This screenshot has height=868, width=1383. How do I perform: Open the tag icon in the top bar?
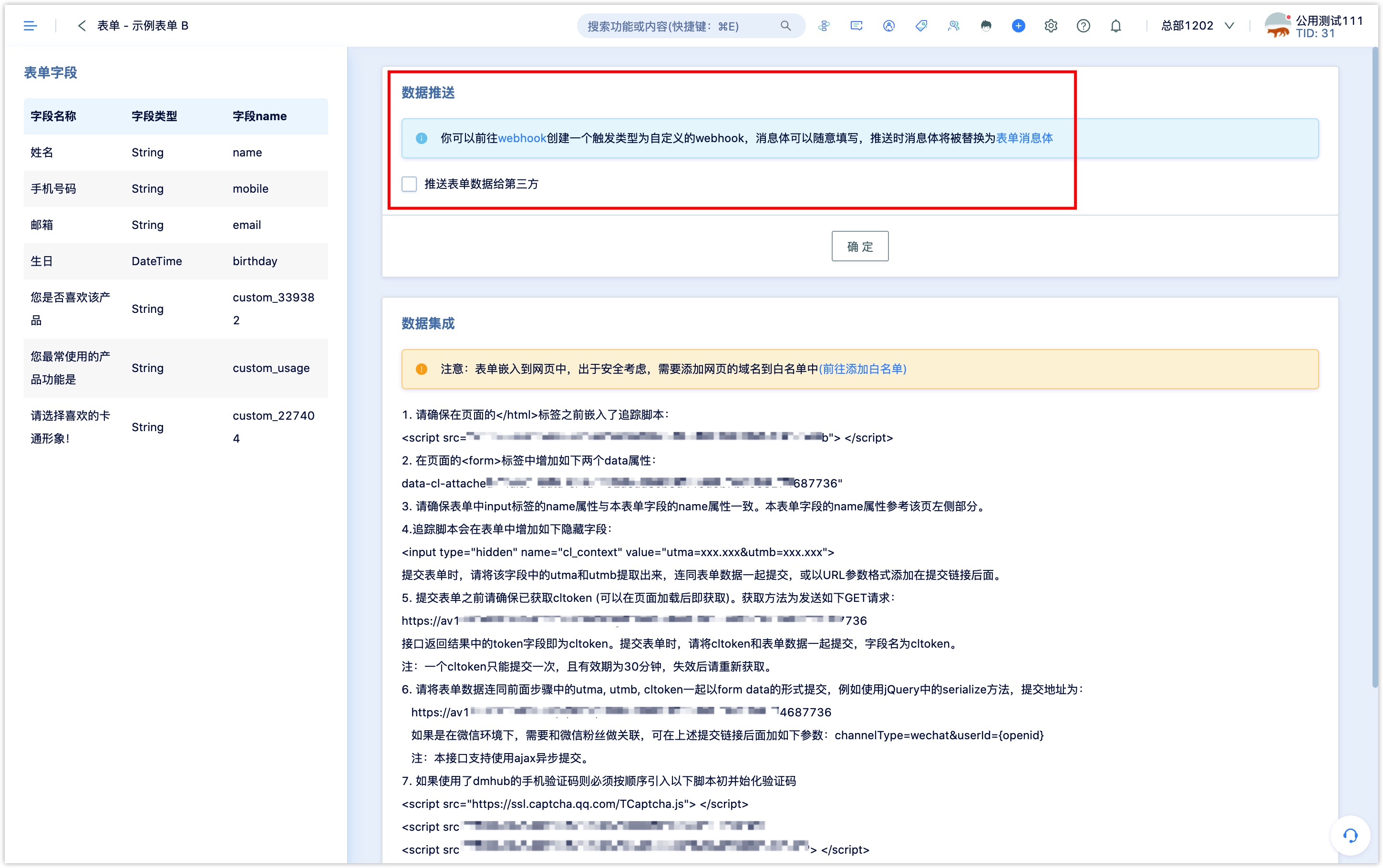click(x=921, y=26)
